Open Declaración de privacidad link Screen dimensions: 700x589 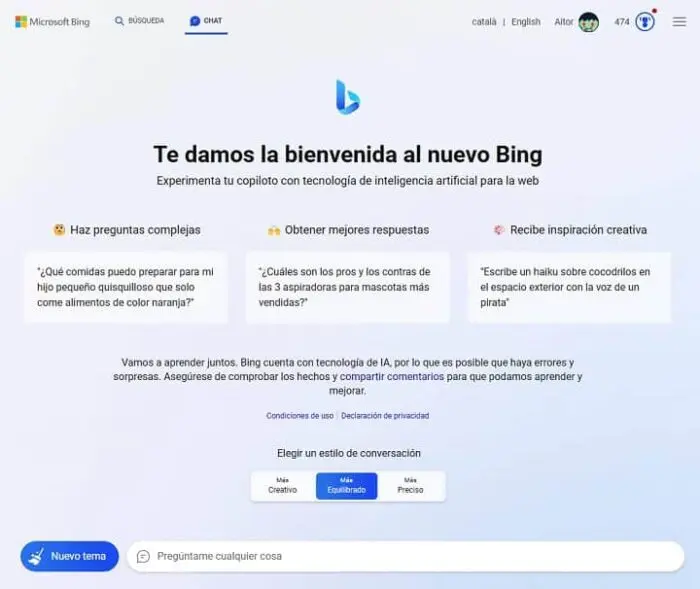pos(385,416)
